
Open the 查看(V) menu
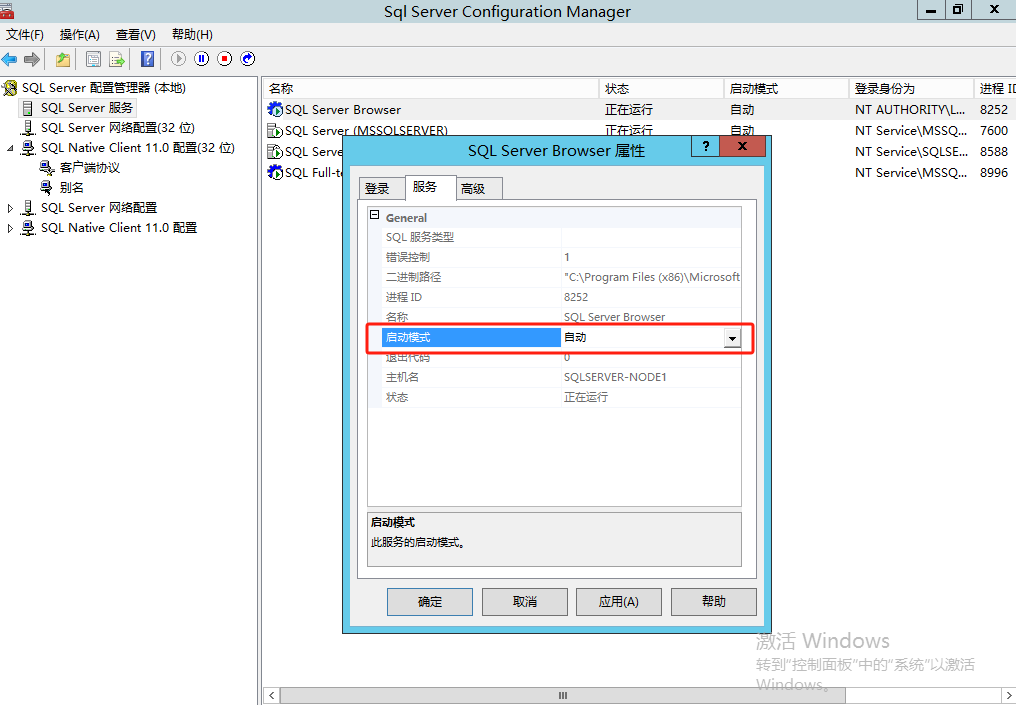click(135, 35)
